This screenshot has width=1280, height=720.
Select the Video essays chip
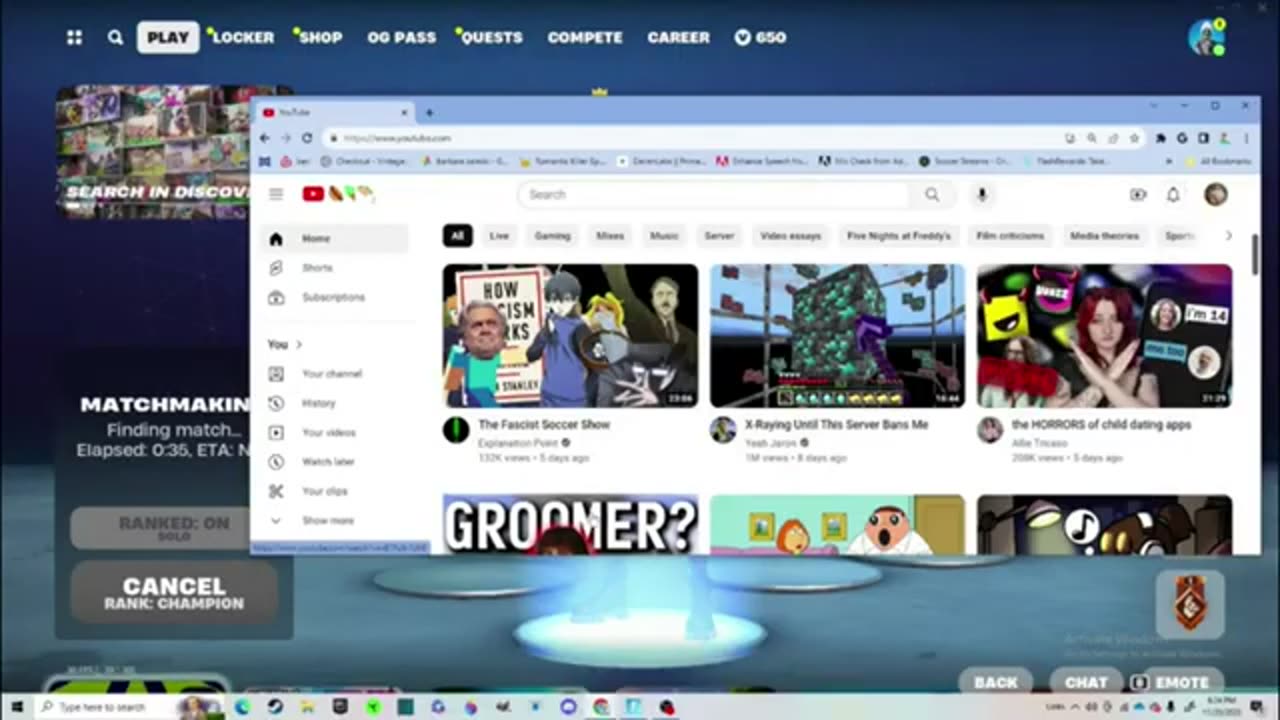click(x=790, y=236)
